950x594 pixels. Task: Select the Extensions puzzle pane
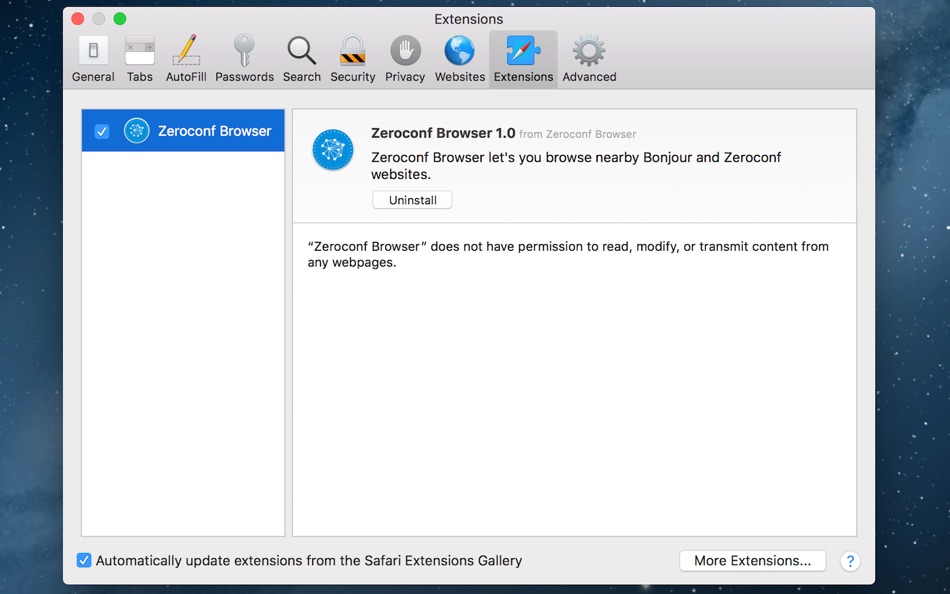pos(523,59)
